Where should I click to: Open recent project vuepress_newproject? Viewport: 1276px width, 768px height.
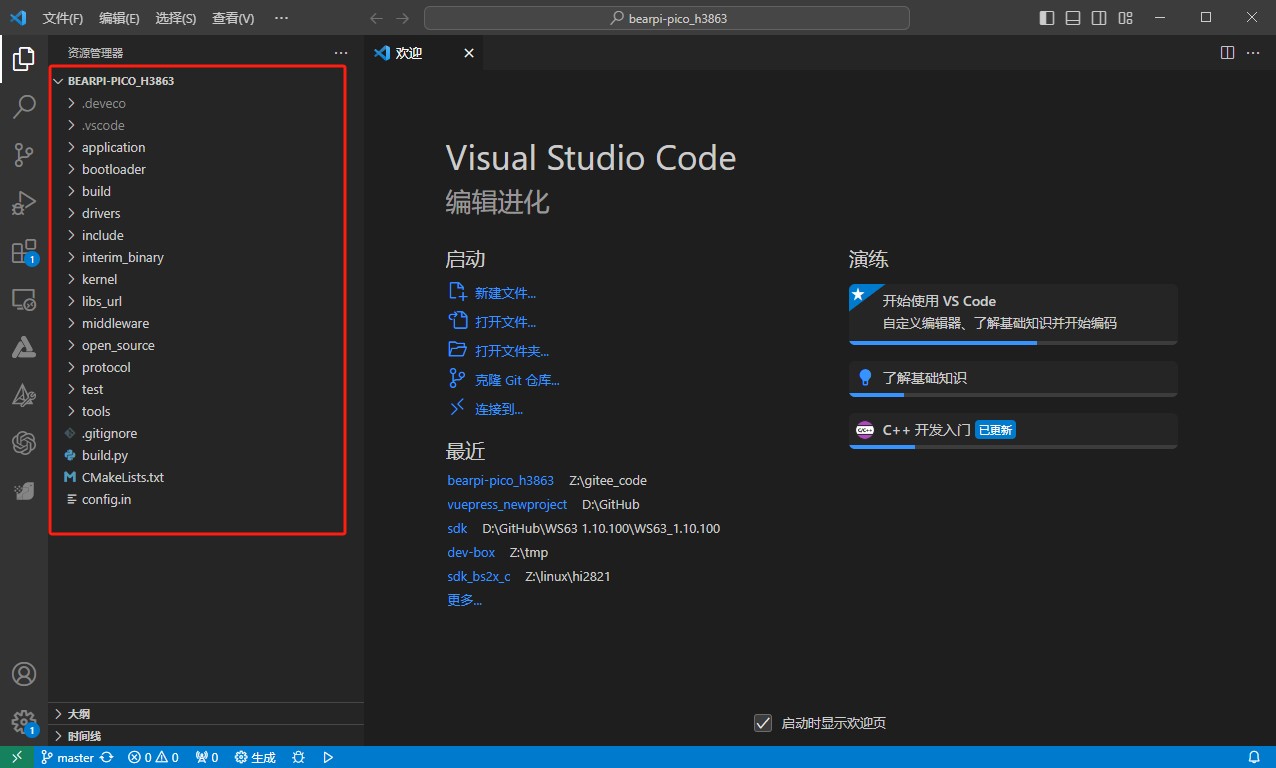click(x=507, y=505)
